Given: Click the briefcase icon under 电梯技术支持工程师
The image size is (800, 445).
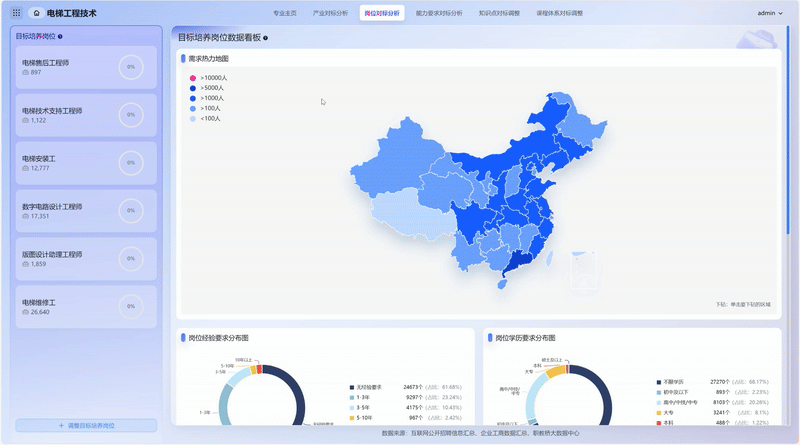Looking at the screenshot, I should coord(25,120).
